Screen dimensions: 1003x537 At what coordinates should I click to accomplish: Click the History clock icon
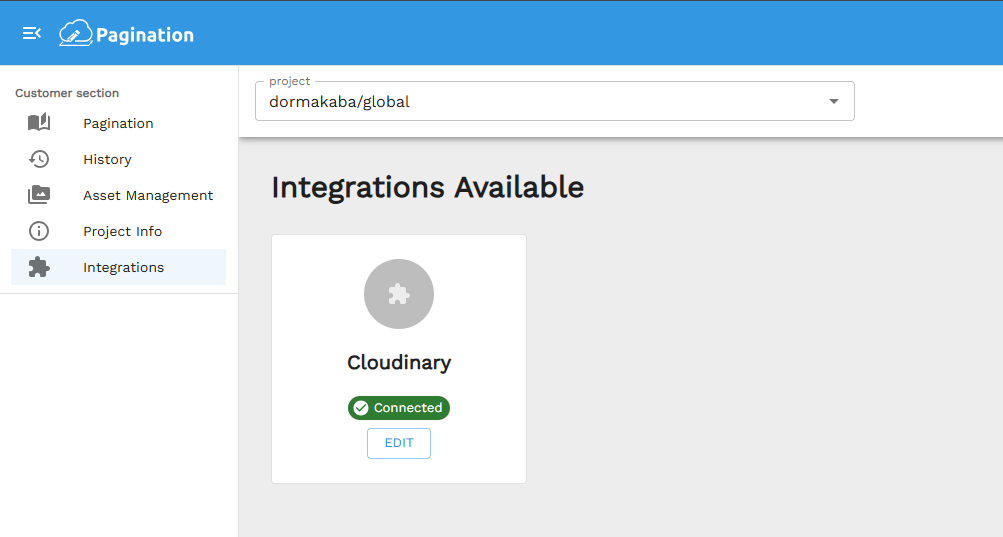[39, 159]
